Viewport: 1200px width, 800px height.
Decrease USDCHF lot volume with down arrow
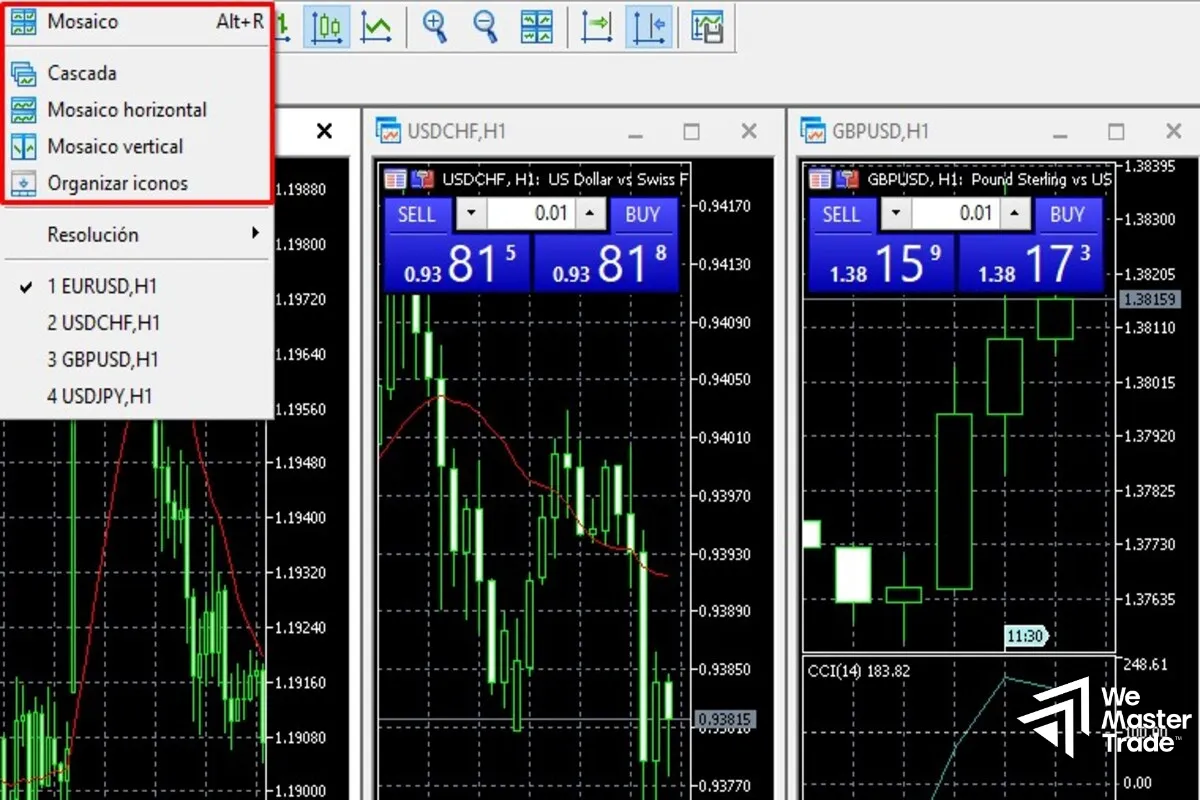(470, 213)
